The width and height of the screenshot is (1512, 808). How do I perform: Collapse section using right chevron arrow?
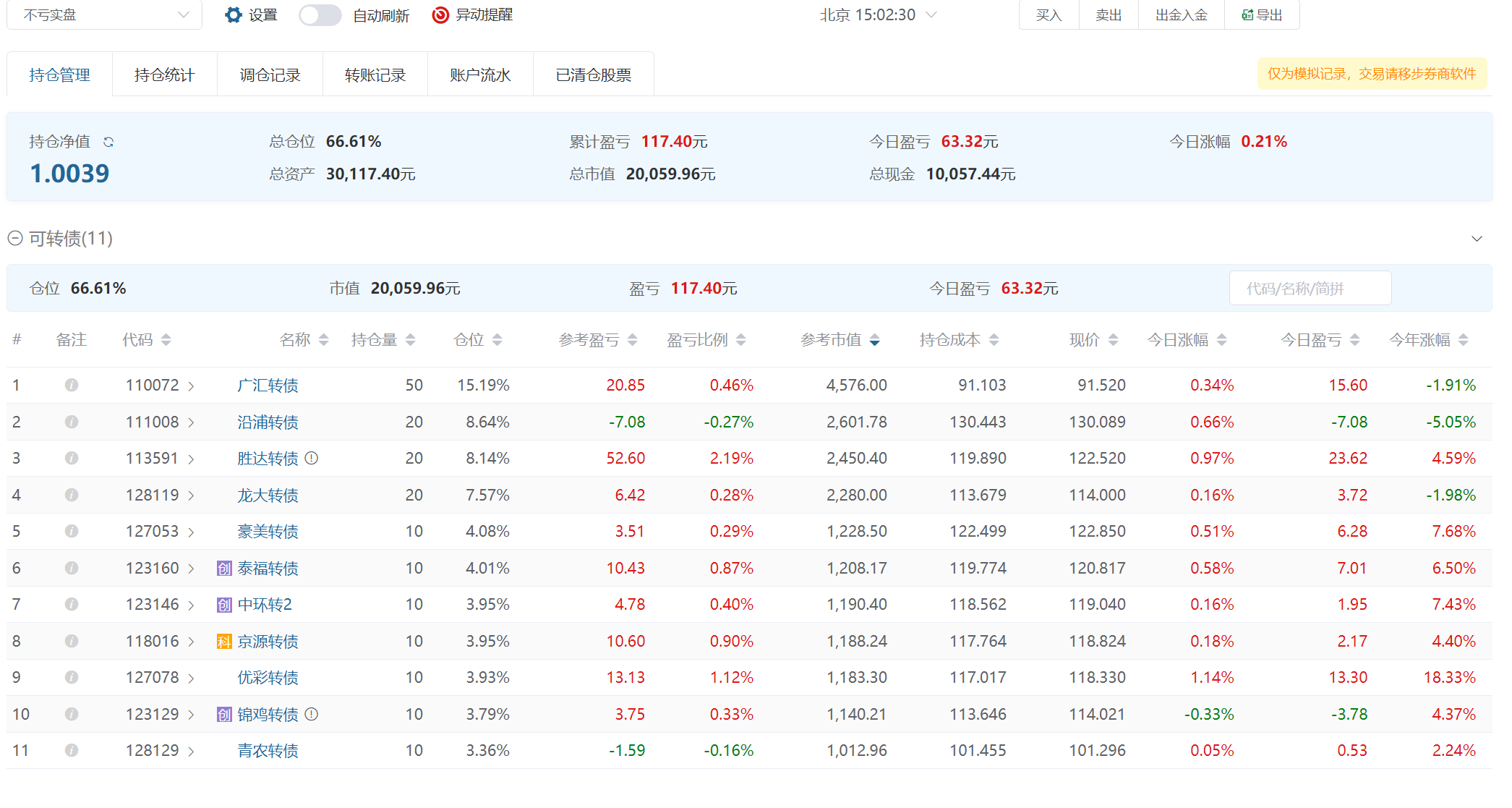1477,239
